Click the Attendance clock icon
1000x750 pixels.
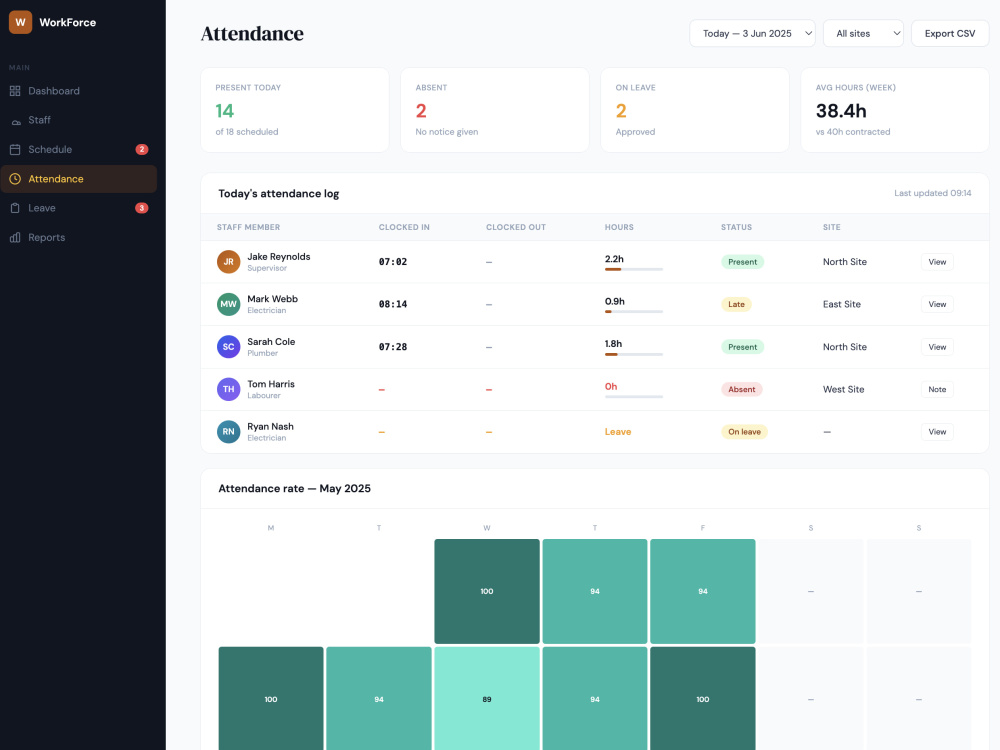coord(15,179)
